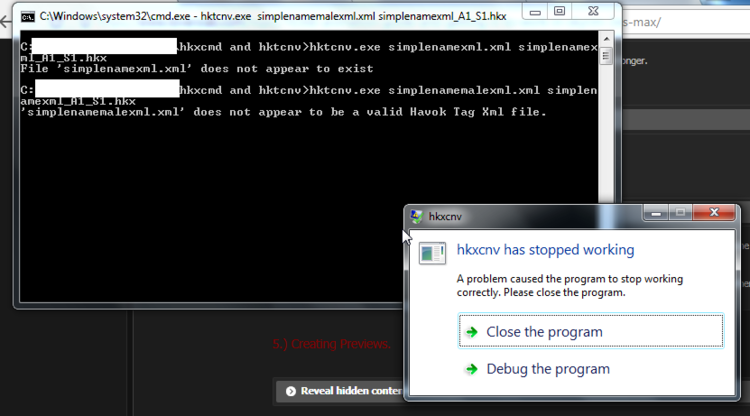
Task: Click the 'valid Havok Tag Xml file' error line
Action: tap(283, 112)
